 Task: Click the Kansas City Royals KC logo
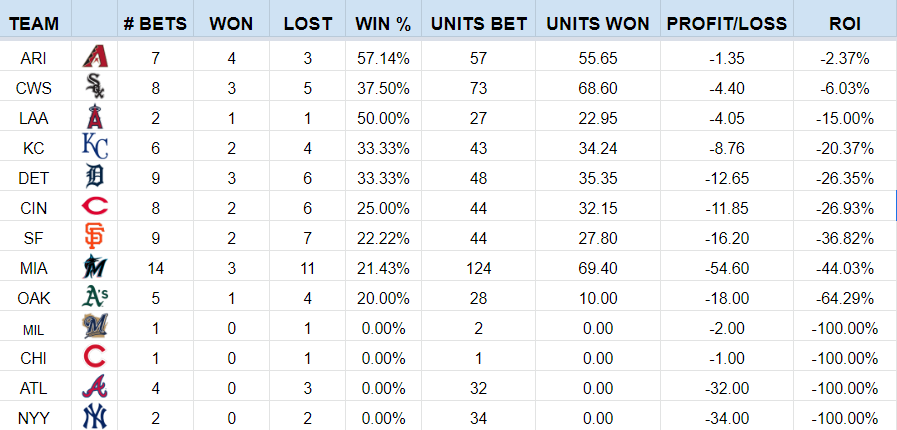pyautogui.click(x=95, y=148)
